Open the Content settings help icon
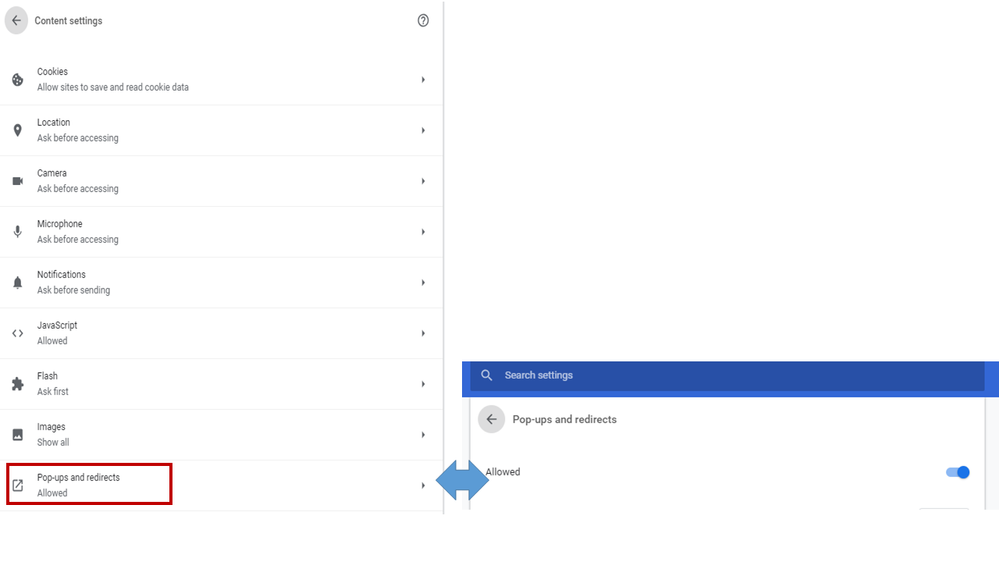This screenshot has width=999, height=562. coord(423,21)
